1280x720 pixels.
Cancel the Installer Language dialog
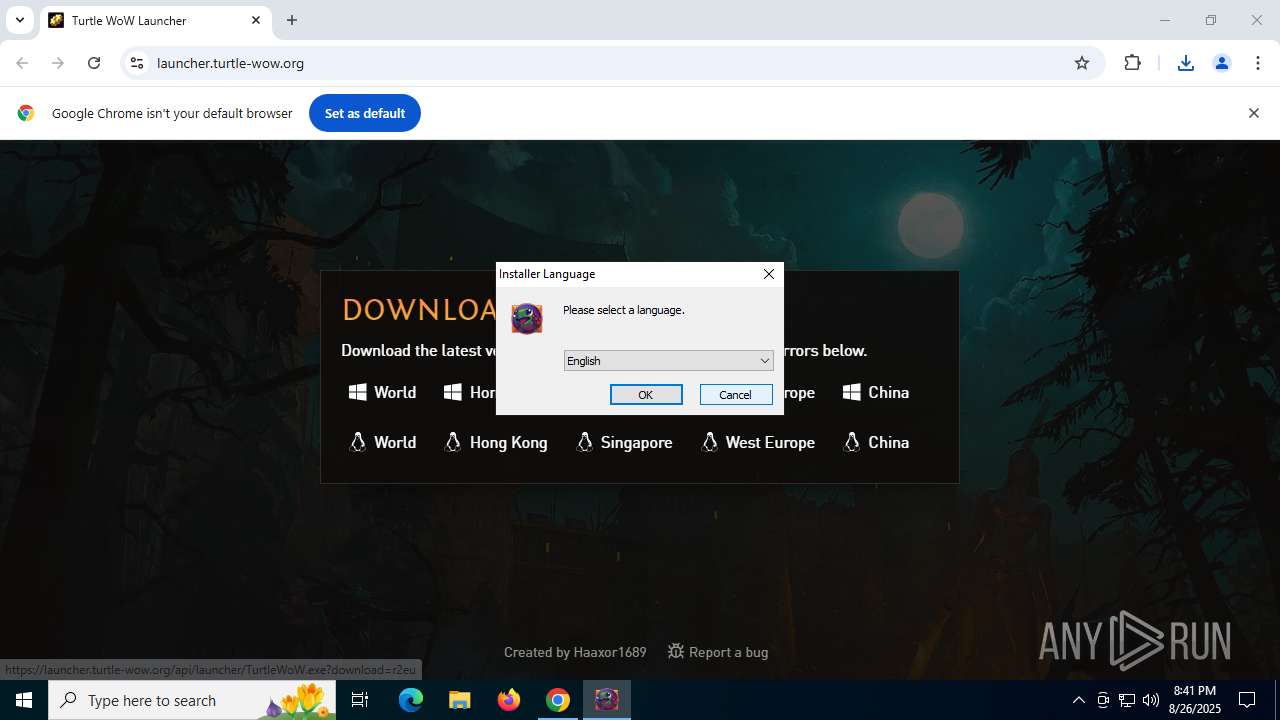pyautogui.click(x=736, y=395)
